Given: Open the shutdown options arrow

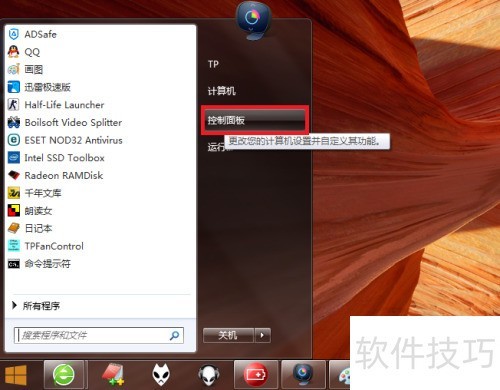Looking at the screenshot, I should 262,335.
